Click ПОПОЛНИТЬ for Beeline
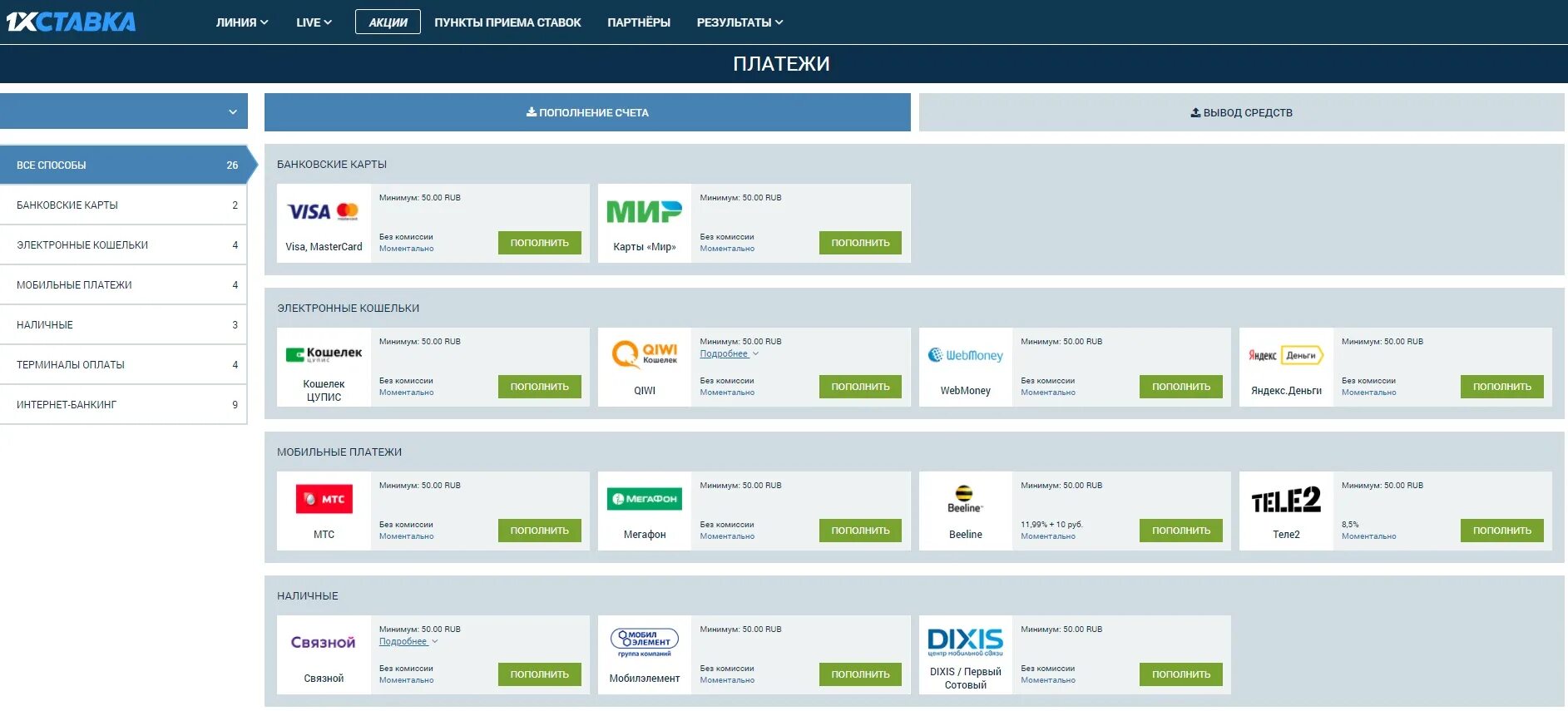 [x=1181, y=531]
